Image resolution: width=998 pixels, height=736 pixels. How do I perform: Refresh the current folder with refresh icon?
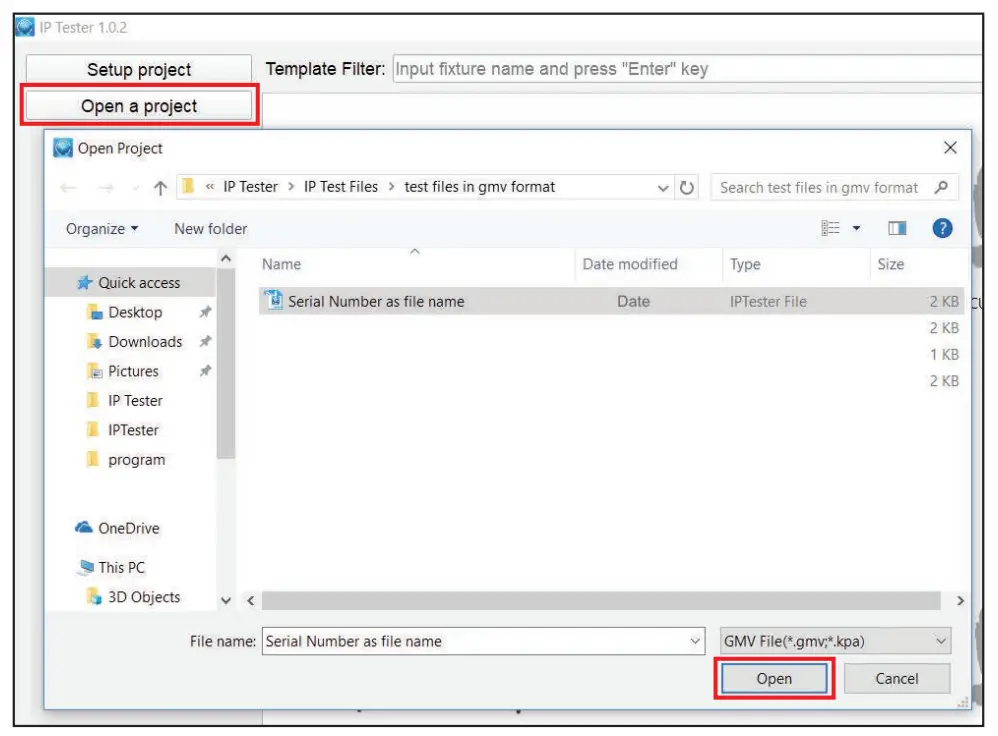coord(687,188)
